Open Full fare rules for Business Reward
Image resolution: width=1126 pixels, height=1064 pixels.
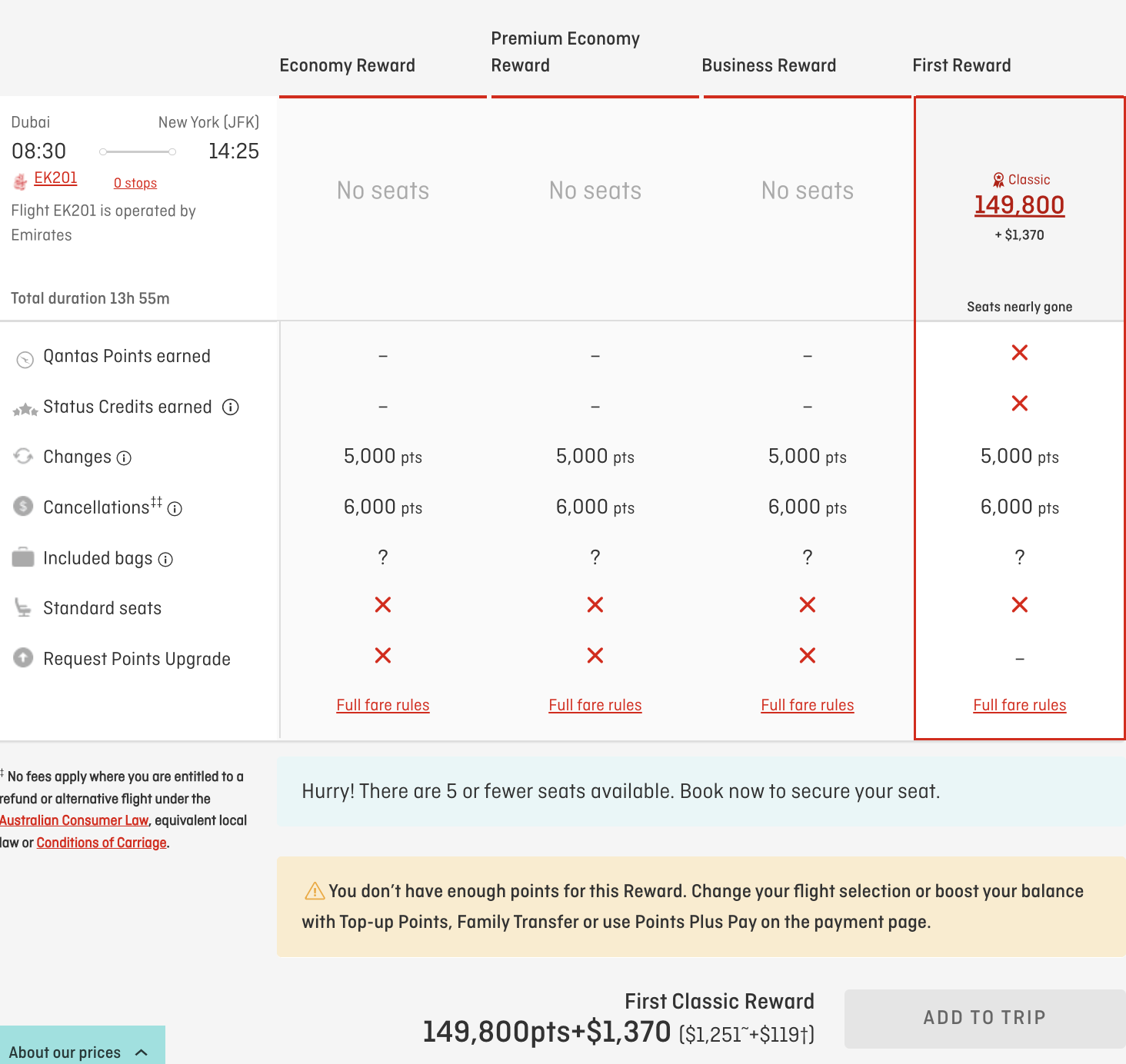(808, 705)
